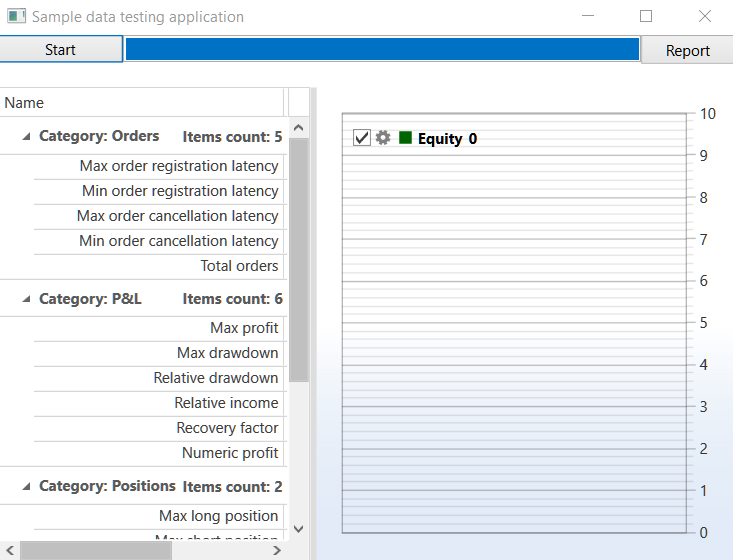Toggle the Equity series checkbox

tap(362, 138)
